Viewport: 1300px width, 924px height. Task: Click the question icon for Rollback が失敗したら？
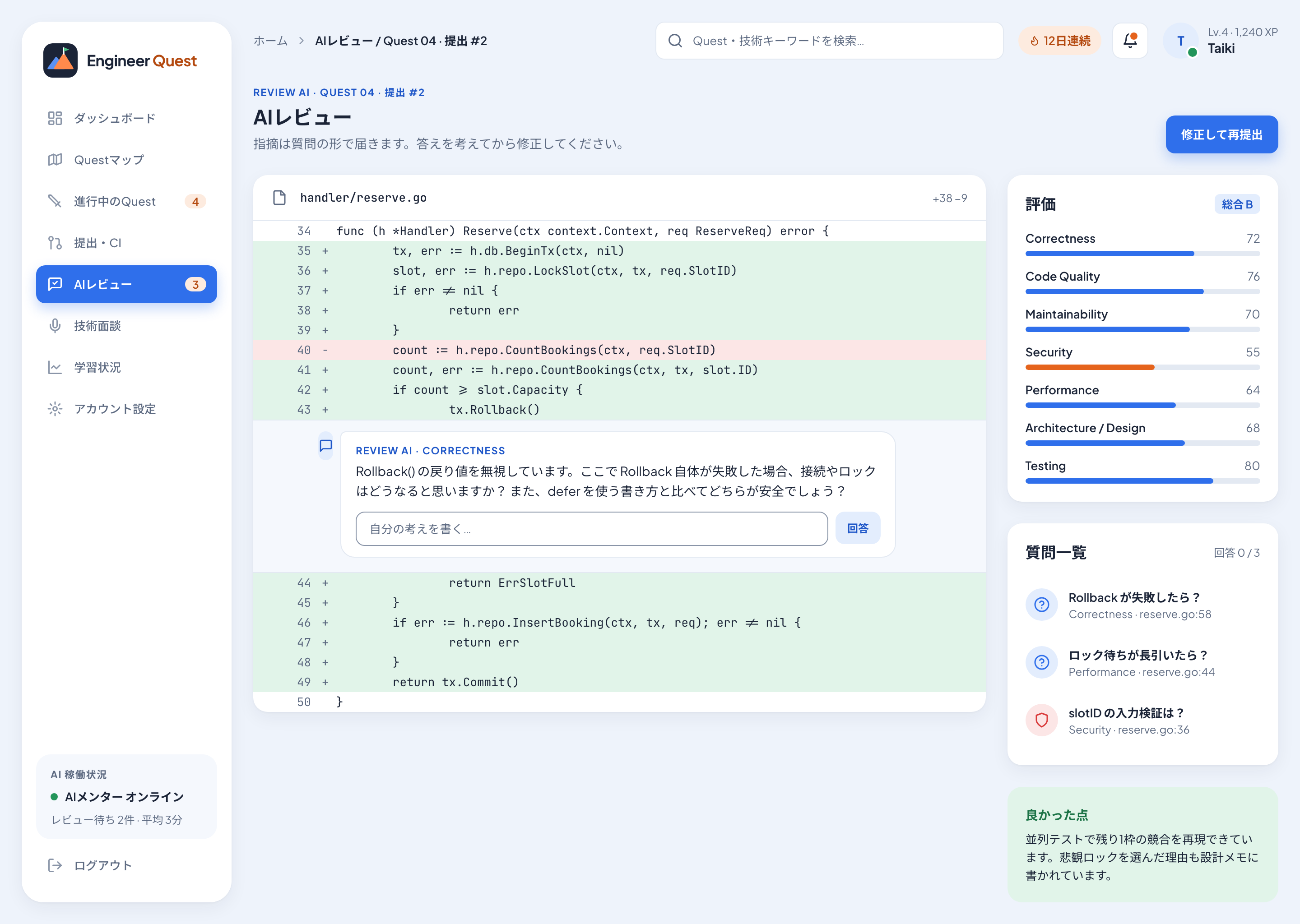tap(1042, 604)
